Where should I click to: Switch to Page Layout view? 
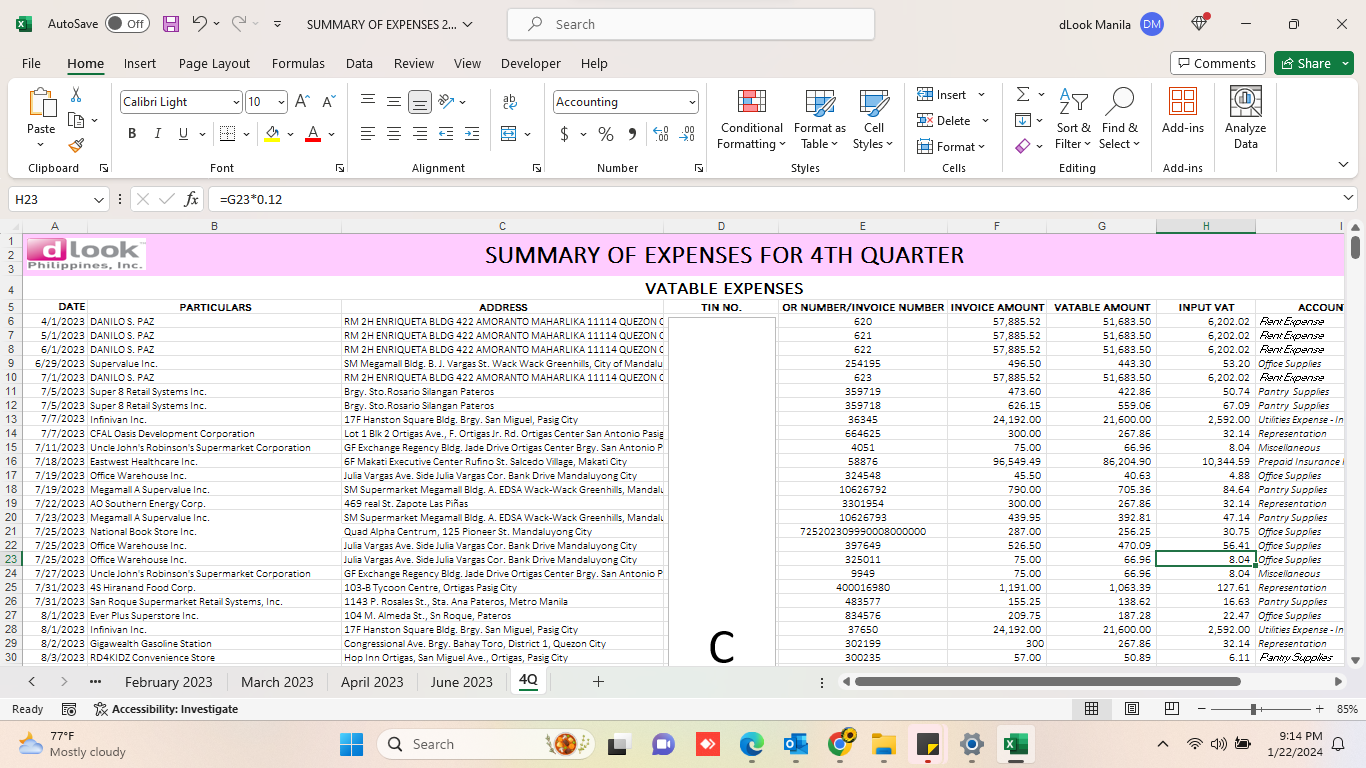[x=1132, y=709]
